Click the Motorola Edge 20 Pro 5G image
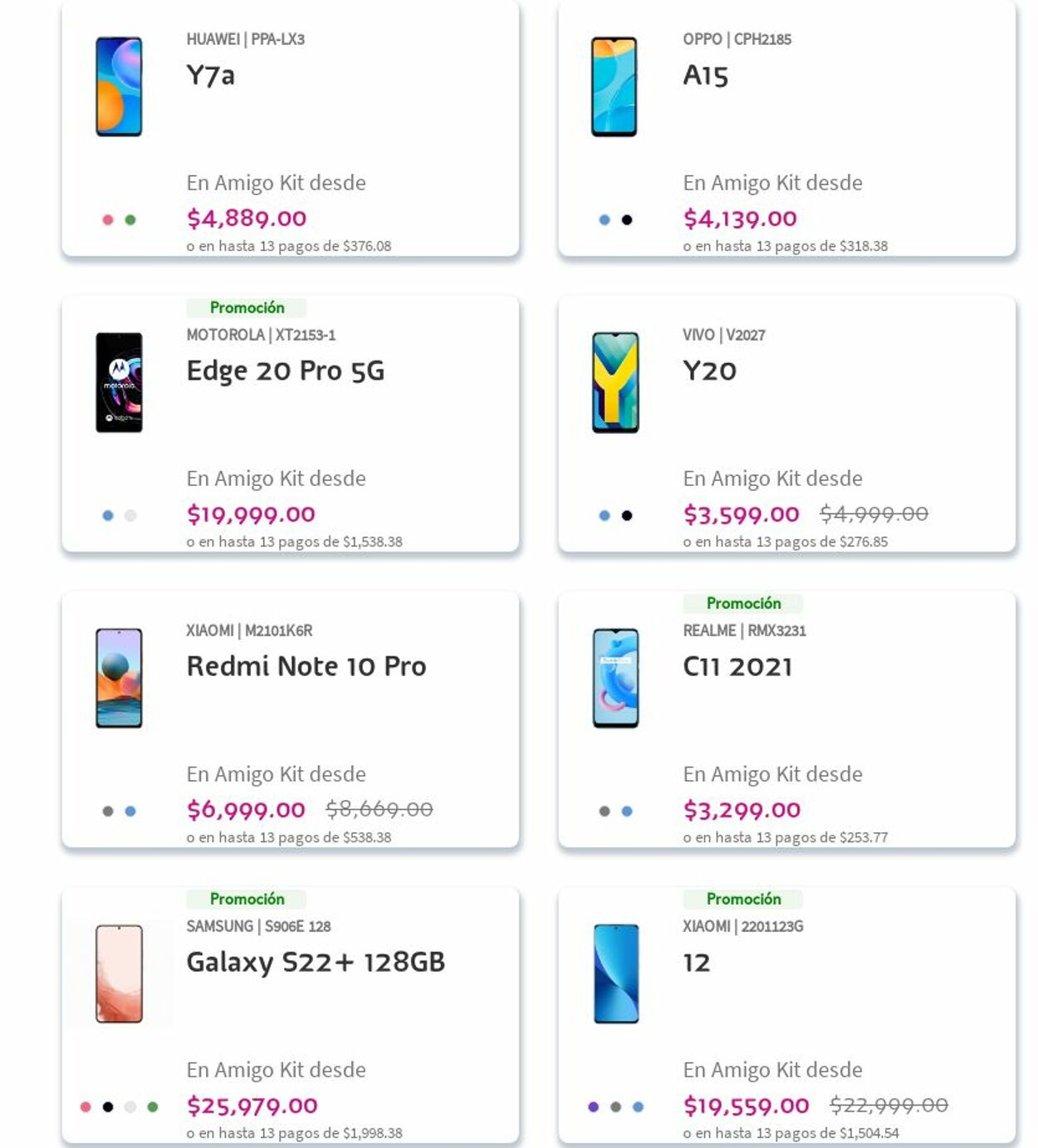The height and width of the screenshot is (1148, 1038). pos(120,382)
